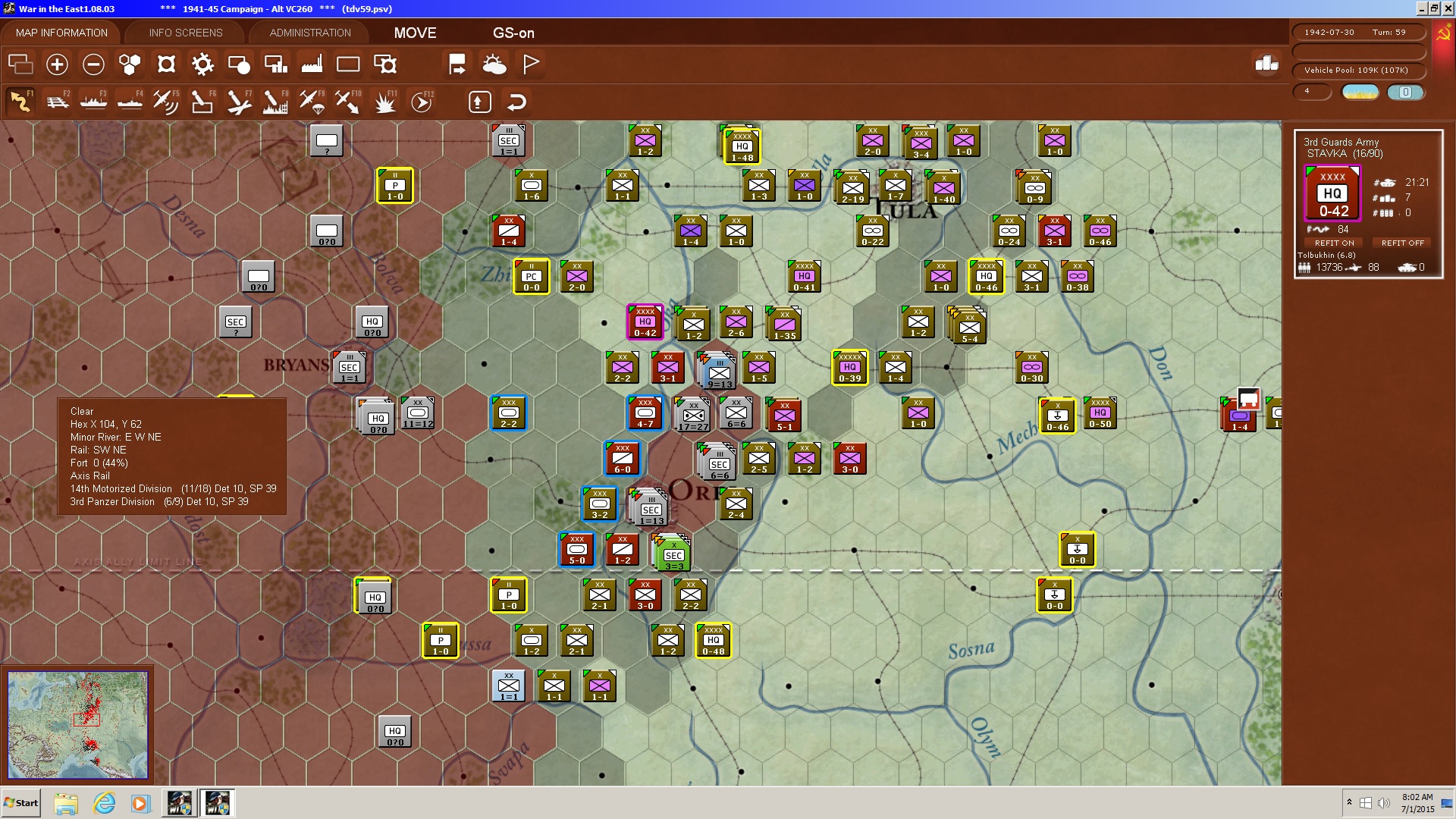Click the up-arrow box icon

(x=480, y=102)
